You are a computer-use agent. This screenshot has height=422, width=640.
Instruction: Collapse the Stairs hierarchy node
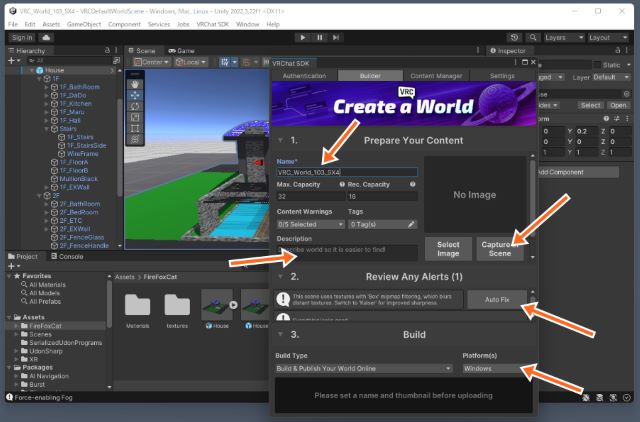click(x=47, y=129)
